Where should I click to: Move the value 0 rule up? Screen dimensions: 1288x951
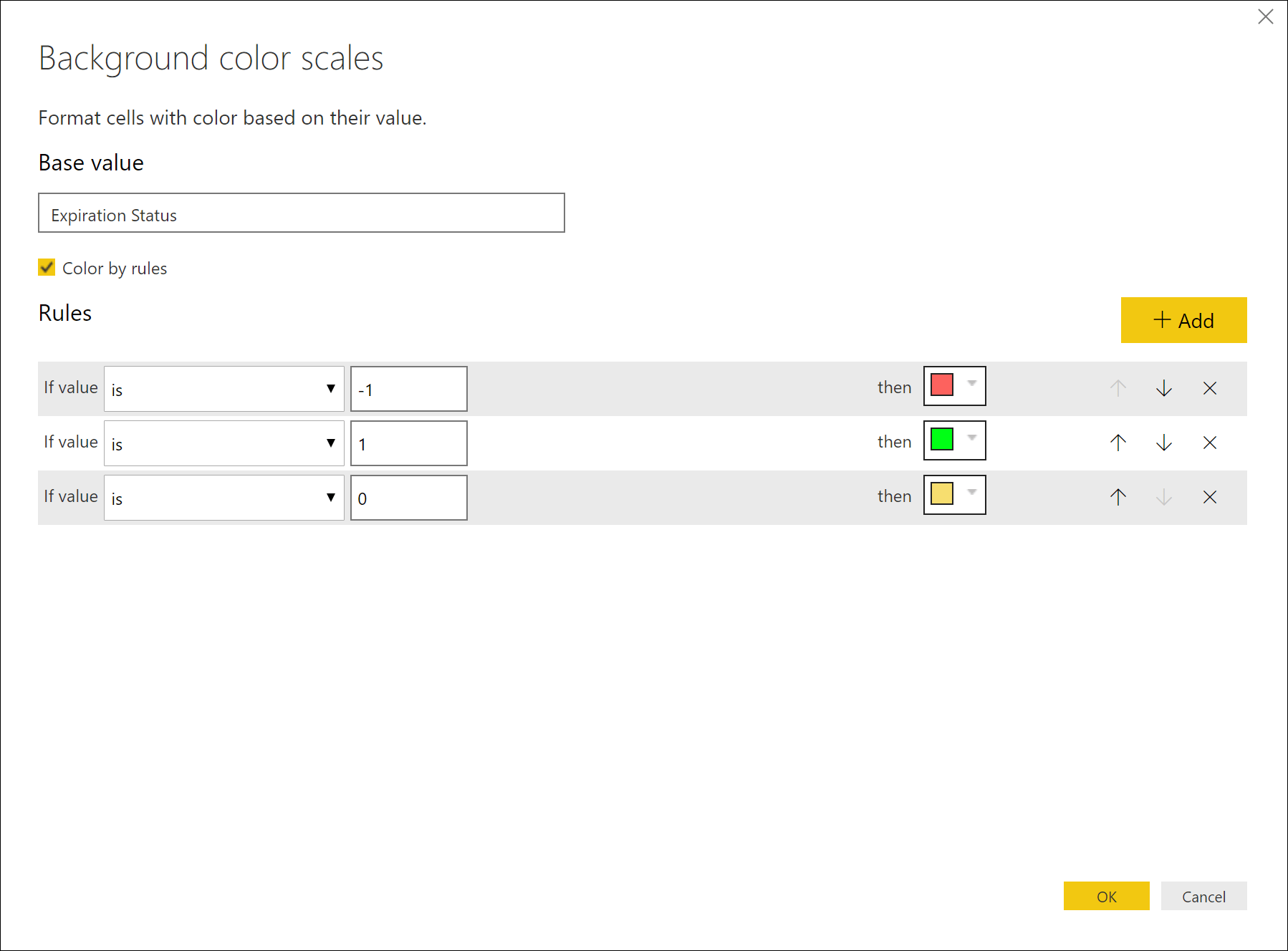click(1118, 497)
